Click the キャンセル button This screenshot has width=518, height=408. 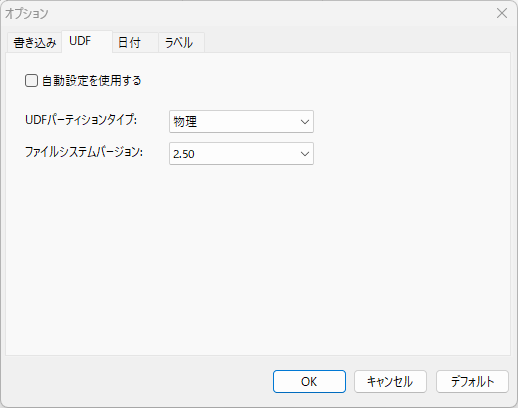[390, 381]
